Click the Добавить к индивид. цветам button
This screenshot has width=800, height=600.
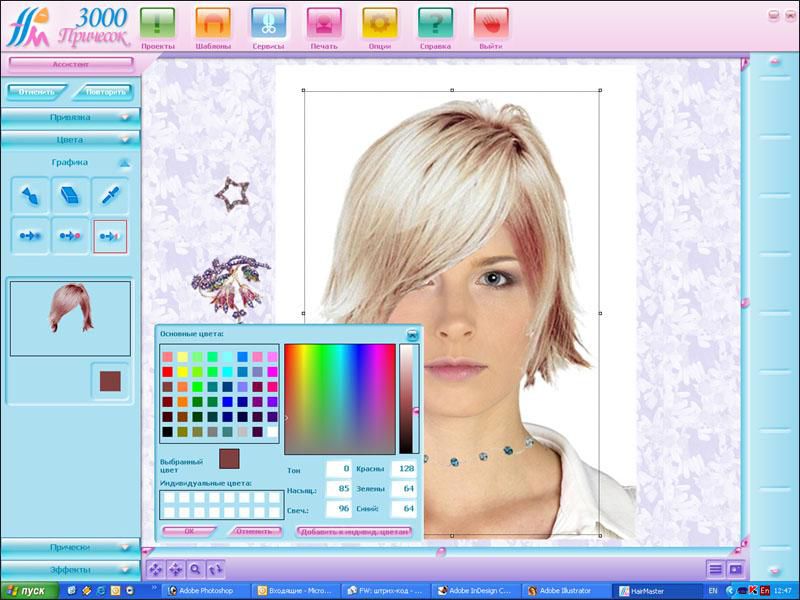354,531
